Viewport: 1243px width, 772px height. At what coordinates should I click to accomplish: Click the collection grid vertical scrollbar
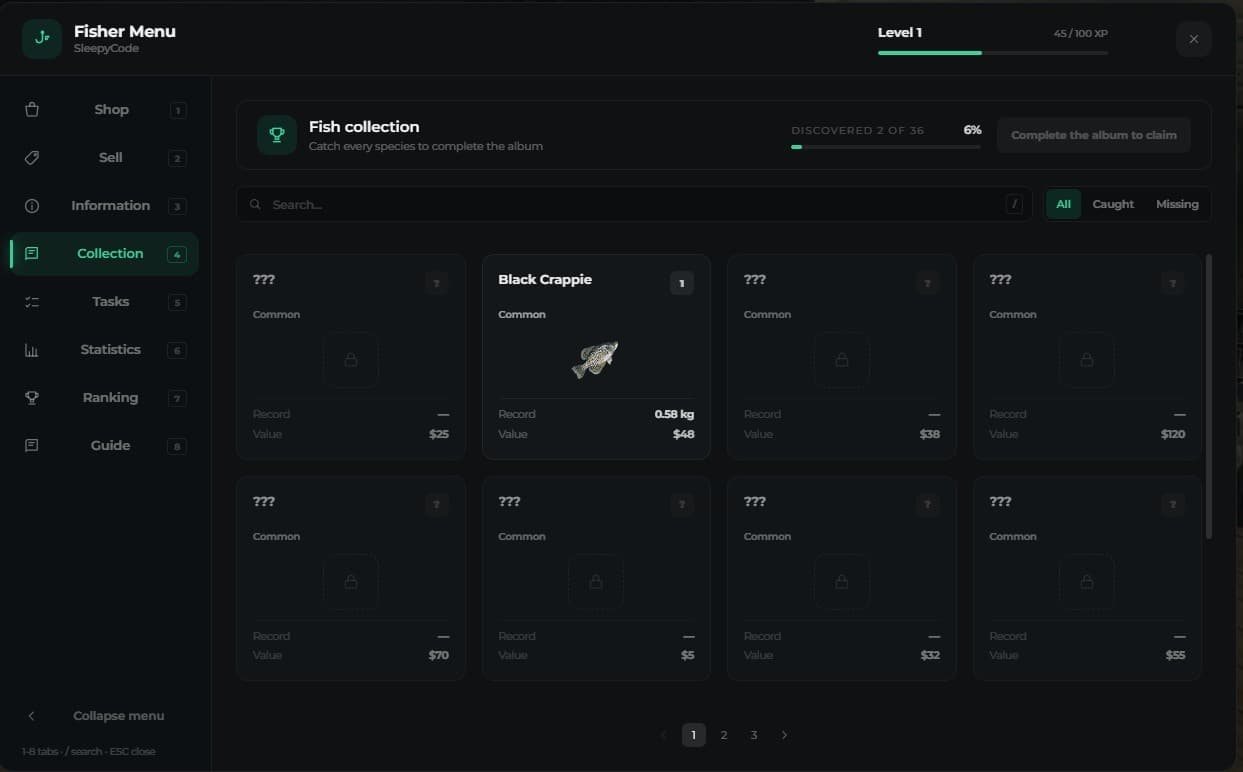1209,397
